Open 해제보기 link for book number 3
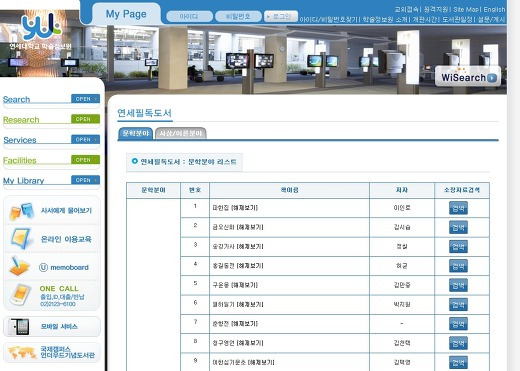This screenshot has width=520, height=371. coord(250,246)
